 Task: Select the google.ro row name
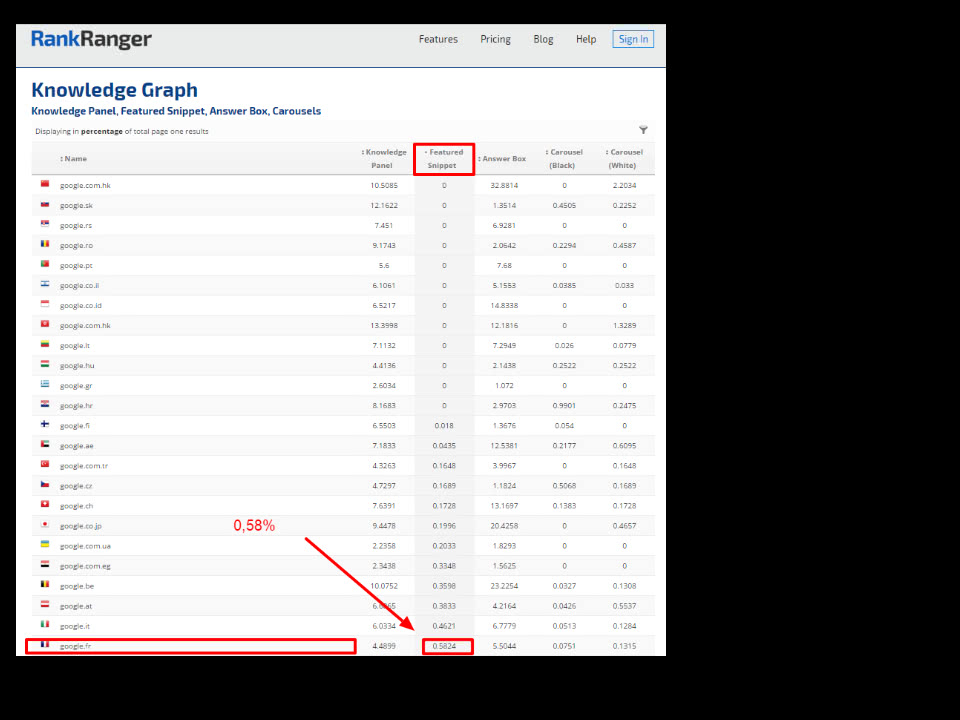77,246
